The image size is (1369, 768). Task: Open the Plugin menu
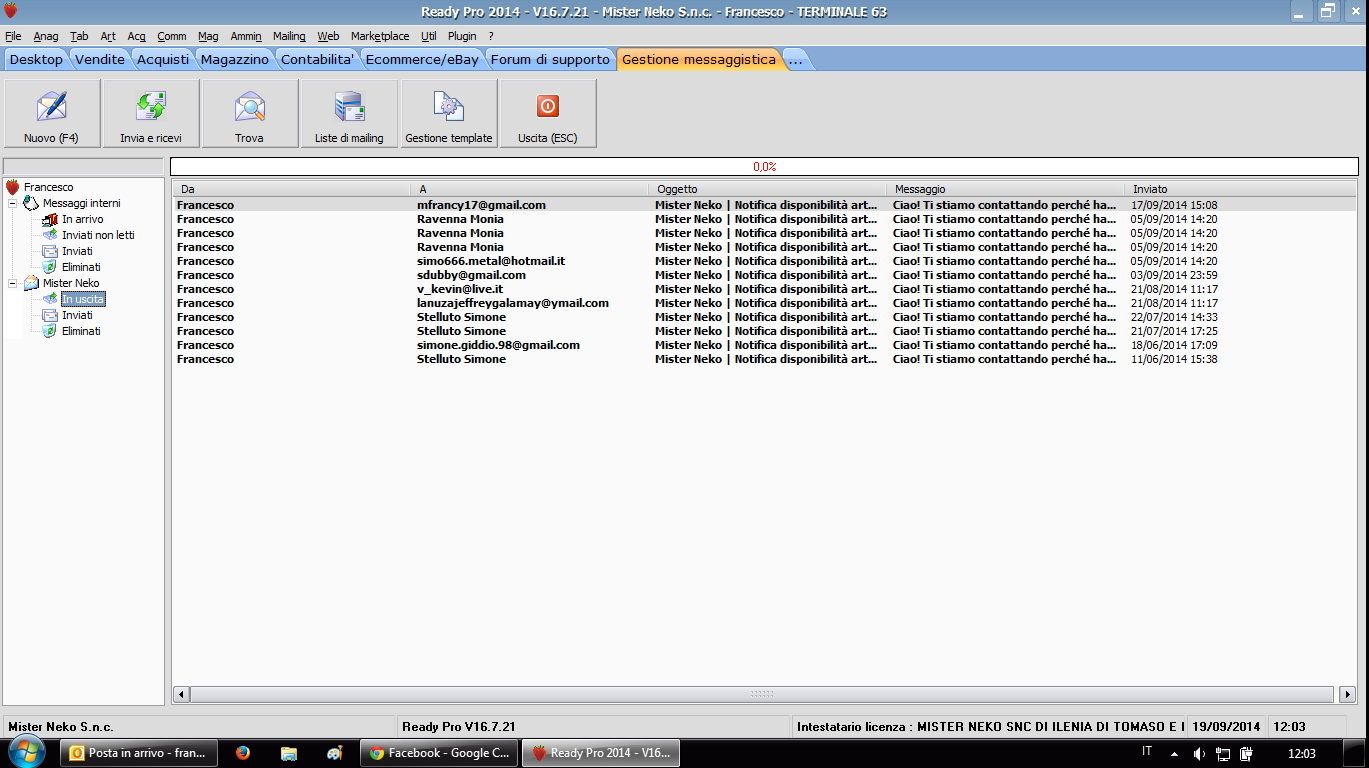click(x=462, y=36)
